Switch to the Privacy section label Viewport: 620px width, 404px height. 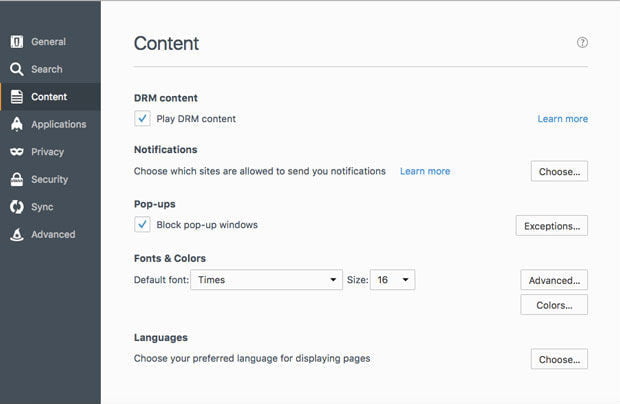click(48, 152)
